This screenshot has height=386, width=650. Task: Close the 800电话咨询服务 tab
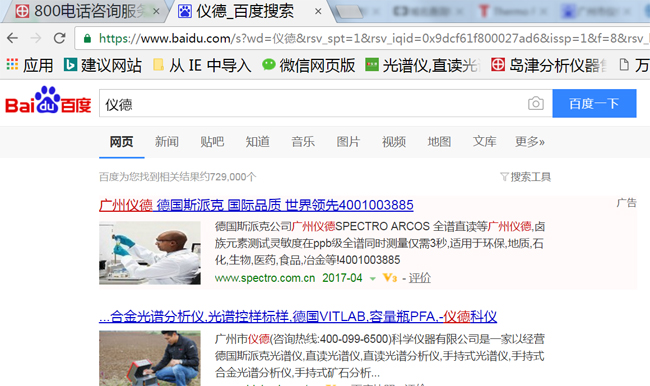point(156,12)
